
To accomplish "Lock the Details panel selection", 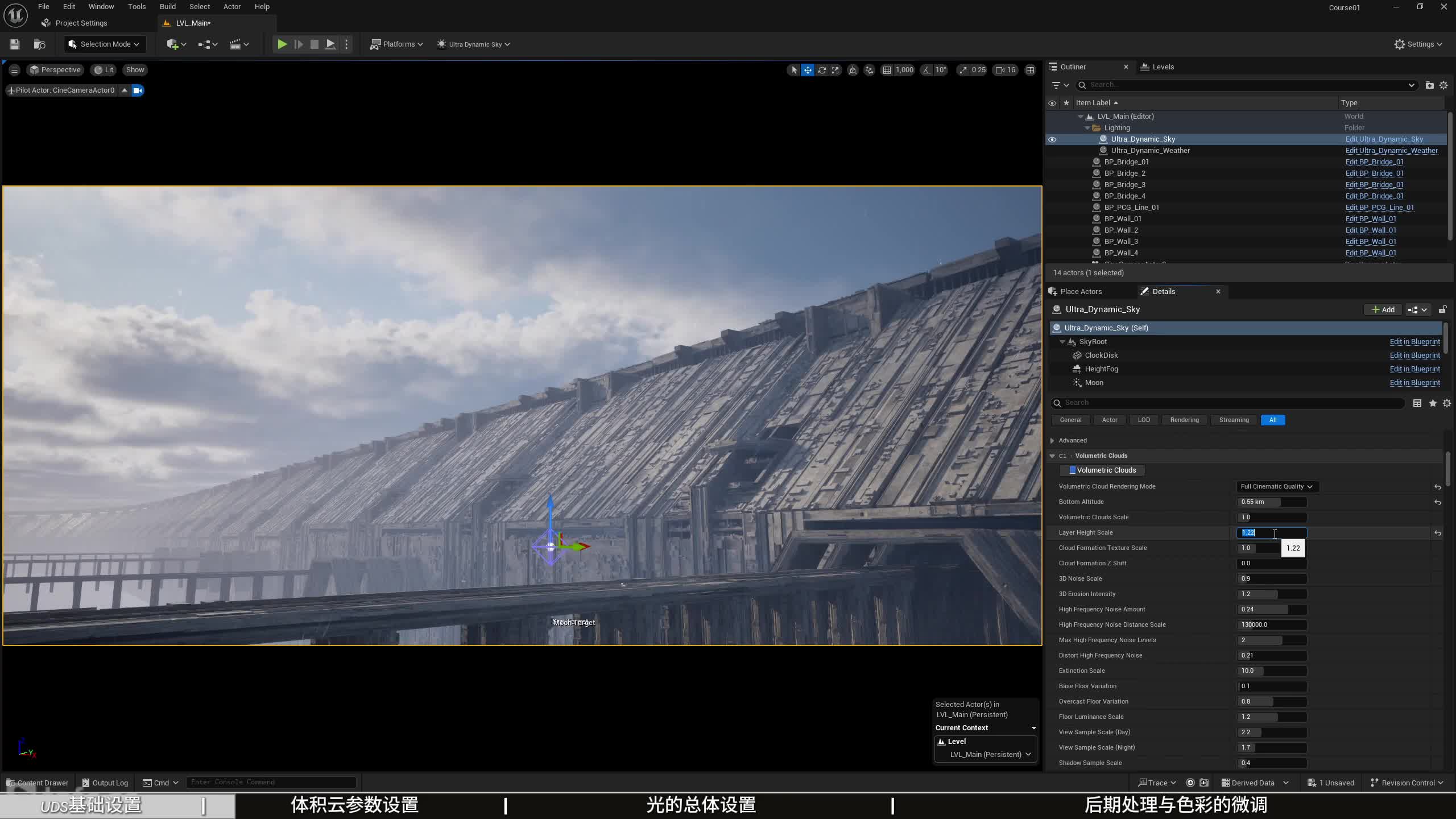I will tap(1442, 309).
